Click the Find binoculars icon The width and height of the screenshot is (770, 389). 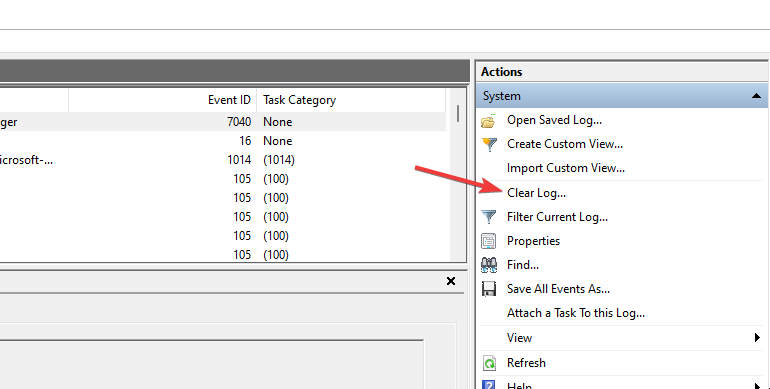pos(489,265)
